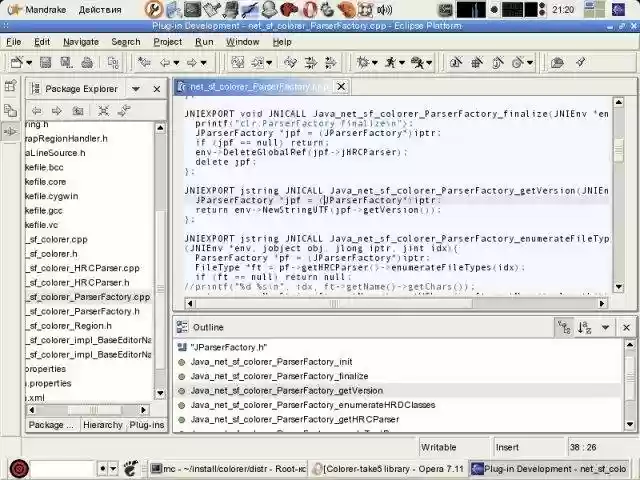Screen dimensions: 640x480
Task: Click Package Explorer Up folder icon
Action: click(78, 111)
